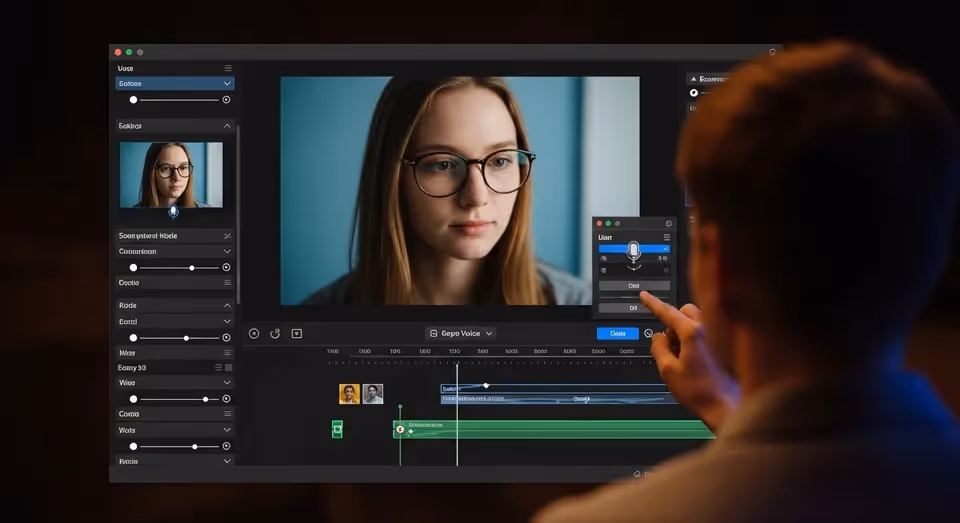Click the blue Daala button
The width and height of the screenshot is (960, 523).
pos(618,333)
